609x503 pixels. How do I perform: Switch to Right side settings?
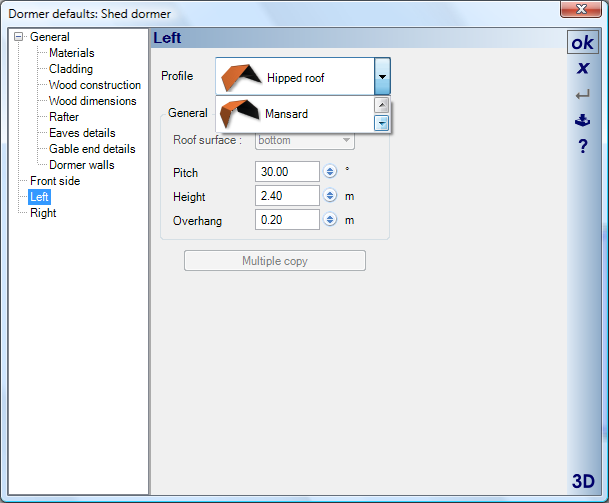coord(43,213)
